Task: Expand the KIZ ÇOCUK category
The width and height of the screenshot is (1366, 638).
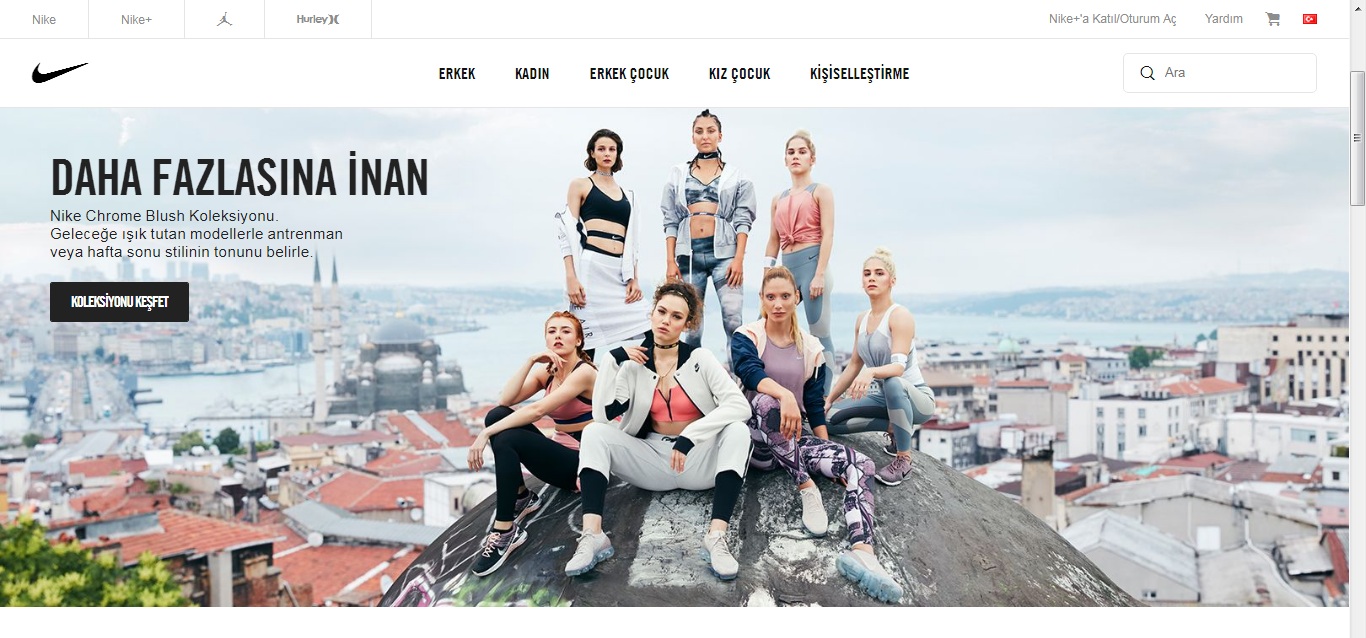Action: pos(739,74)
